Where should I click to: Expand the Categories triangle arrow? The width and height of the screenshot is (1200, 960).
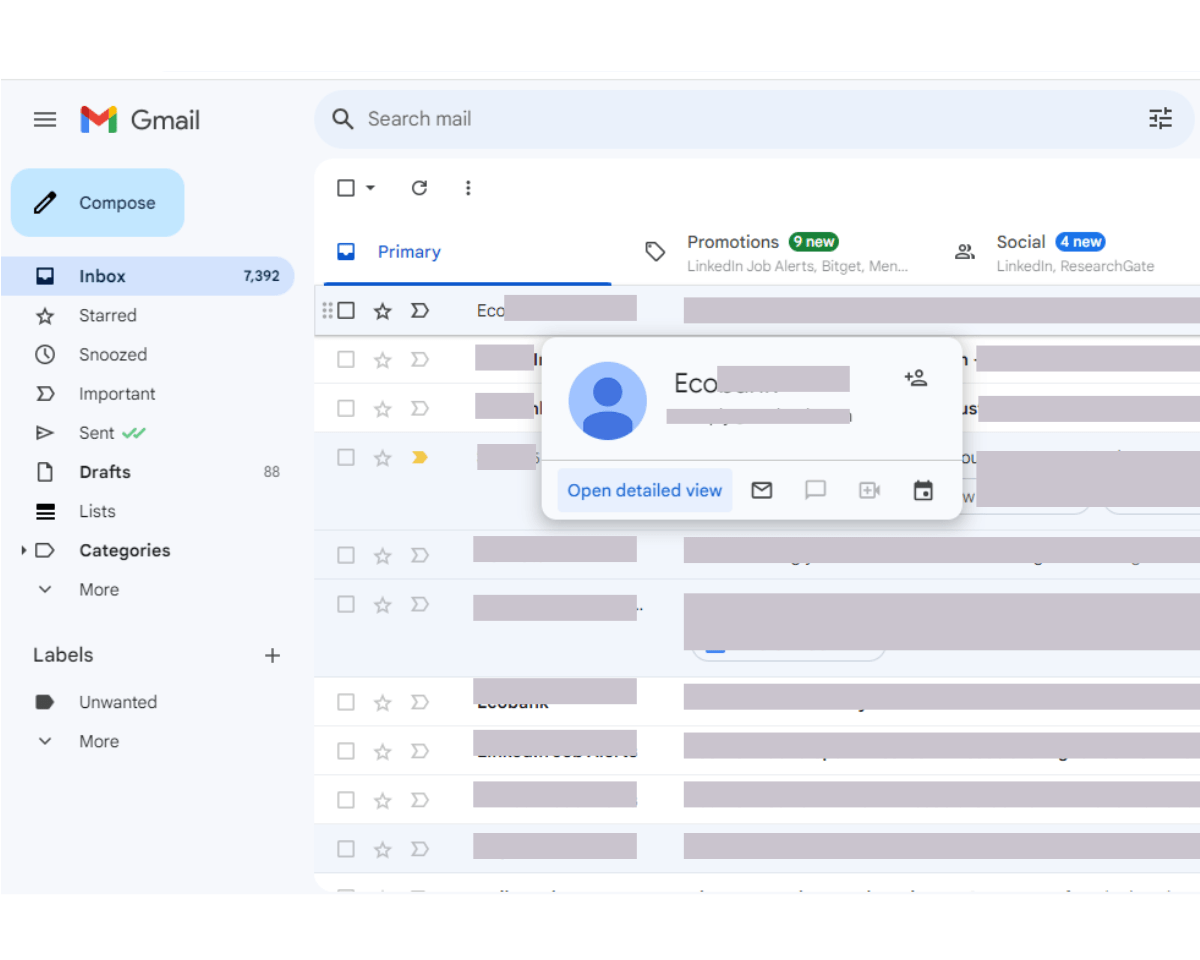pyautogui.click(x=23, y=550)
